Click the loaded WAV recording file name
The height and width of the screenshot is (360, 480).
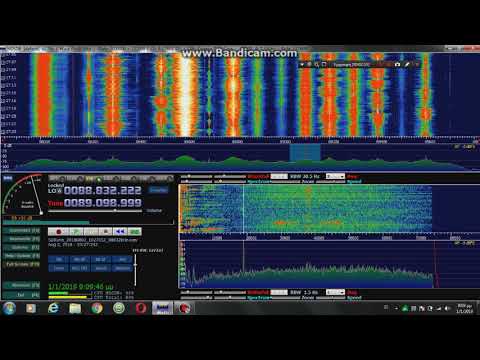pos(93,240)
